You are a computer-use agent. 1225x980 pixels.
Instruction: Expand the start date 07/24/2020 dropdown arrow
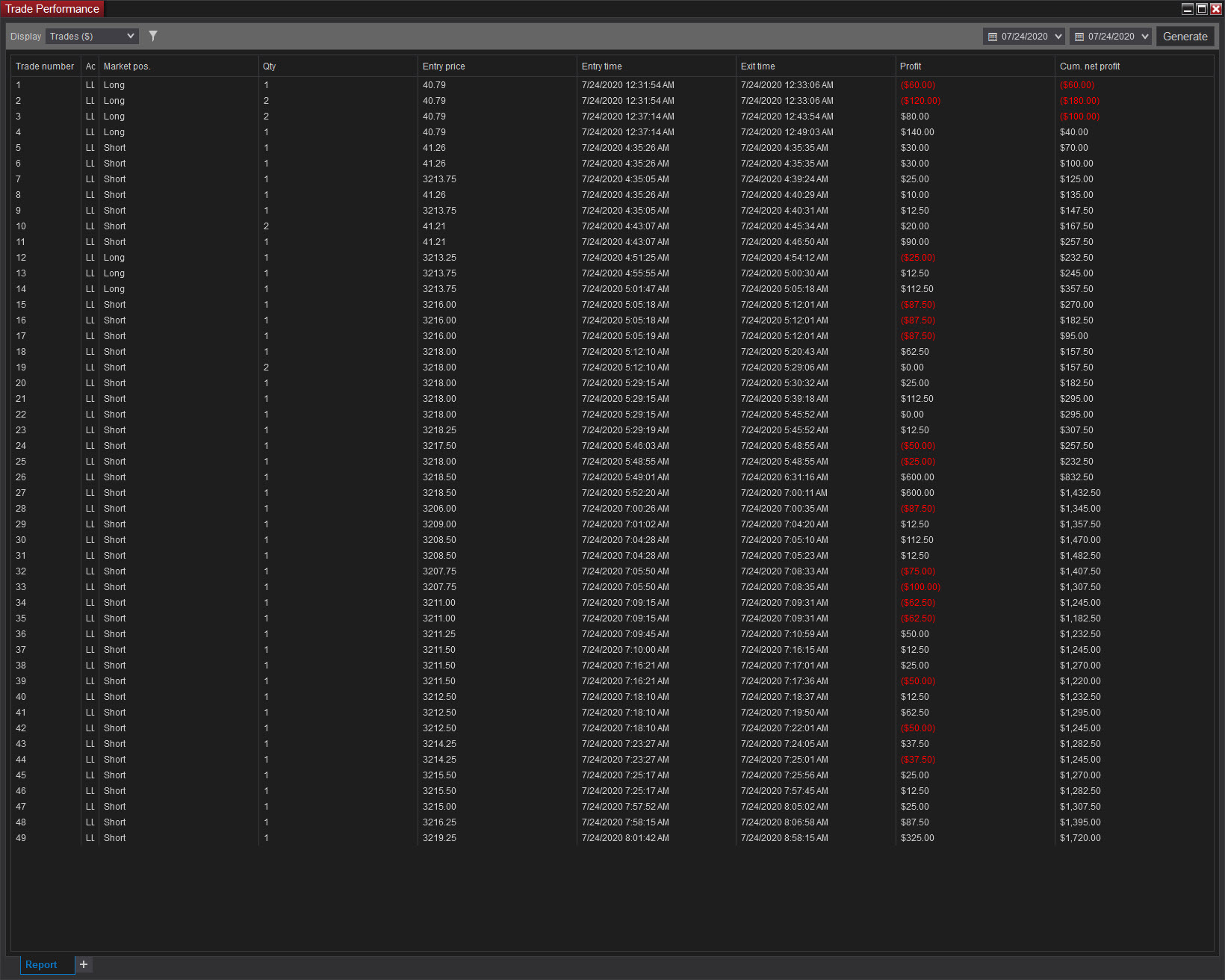[x=1058, y=37]
